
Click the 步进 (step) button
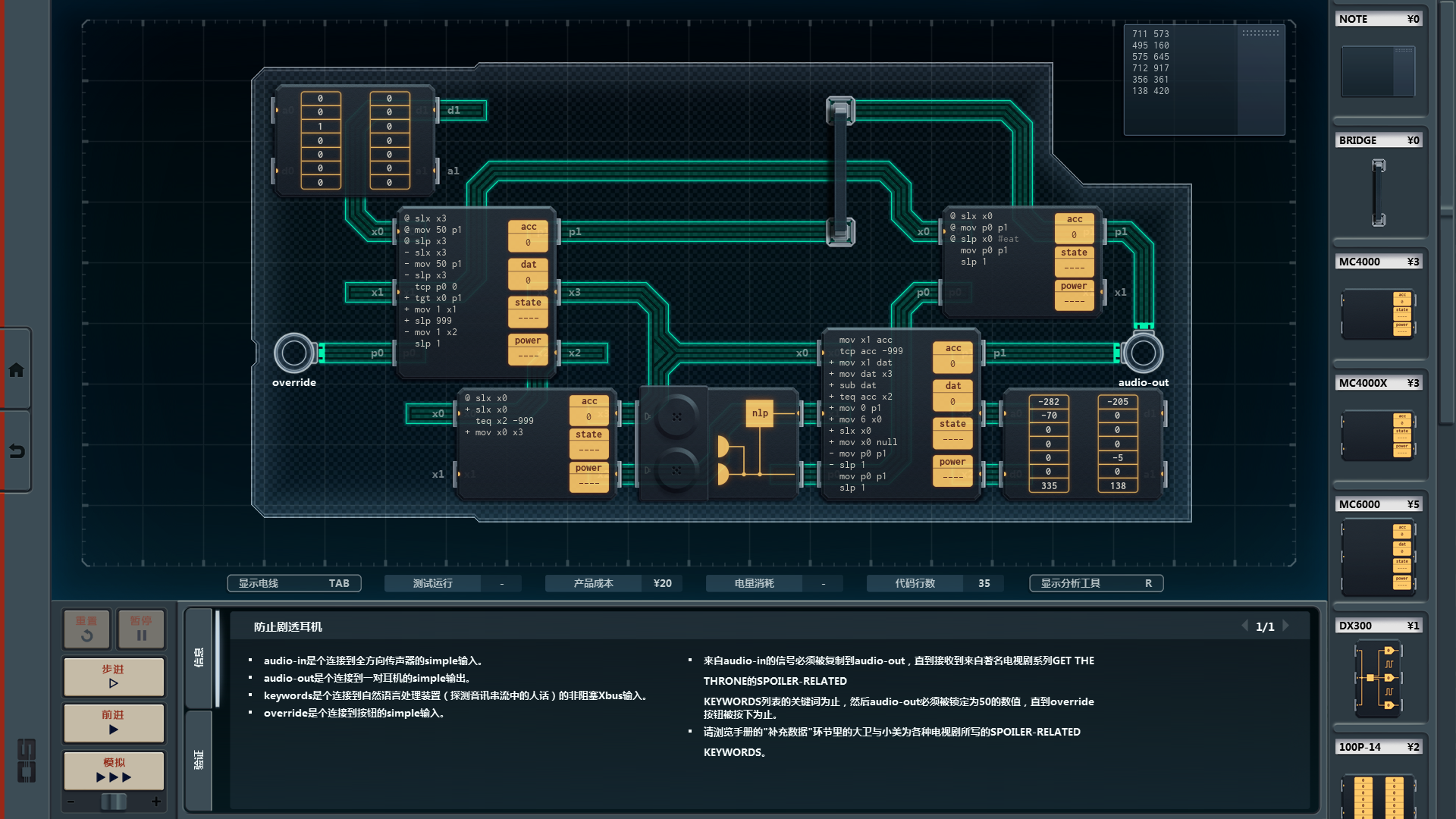point(114,676)
